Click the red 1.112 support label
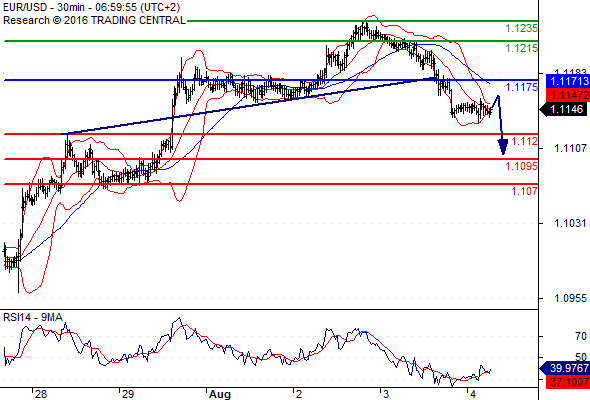The image size is (590, 400). tap(524, 141)
